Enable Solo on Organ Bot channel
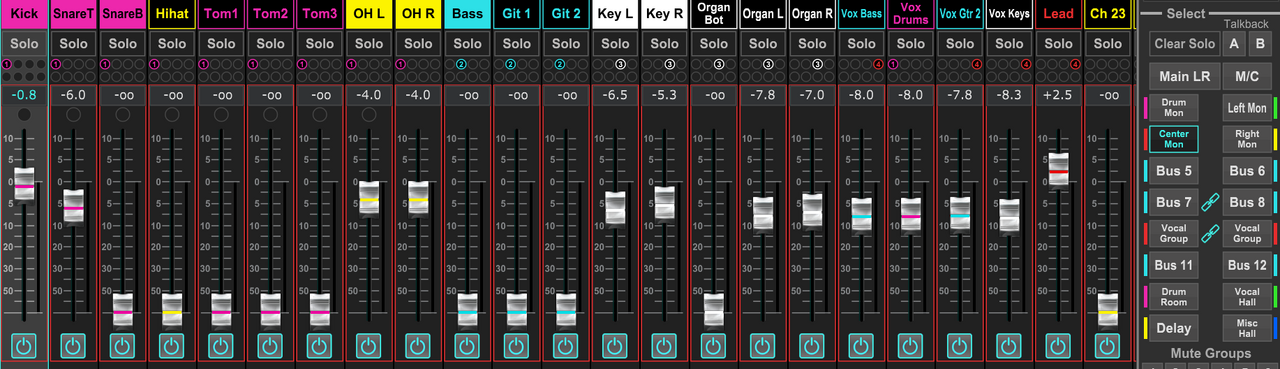The width and height of the screenshot is (1280, 369). point(714,44)
